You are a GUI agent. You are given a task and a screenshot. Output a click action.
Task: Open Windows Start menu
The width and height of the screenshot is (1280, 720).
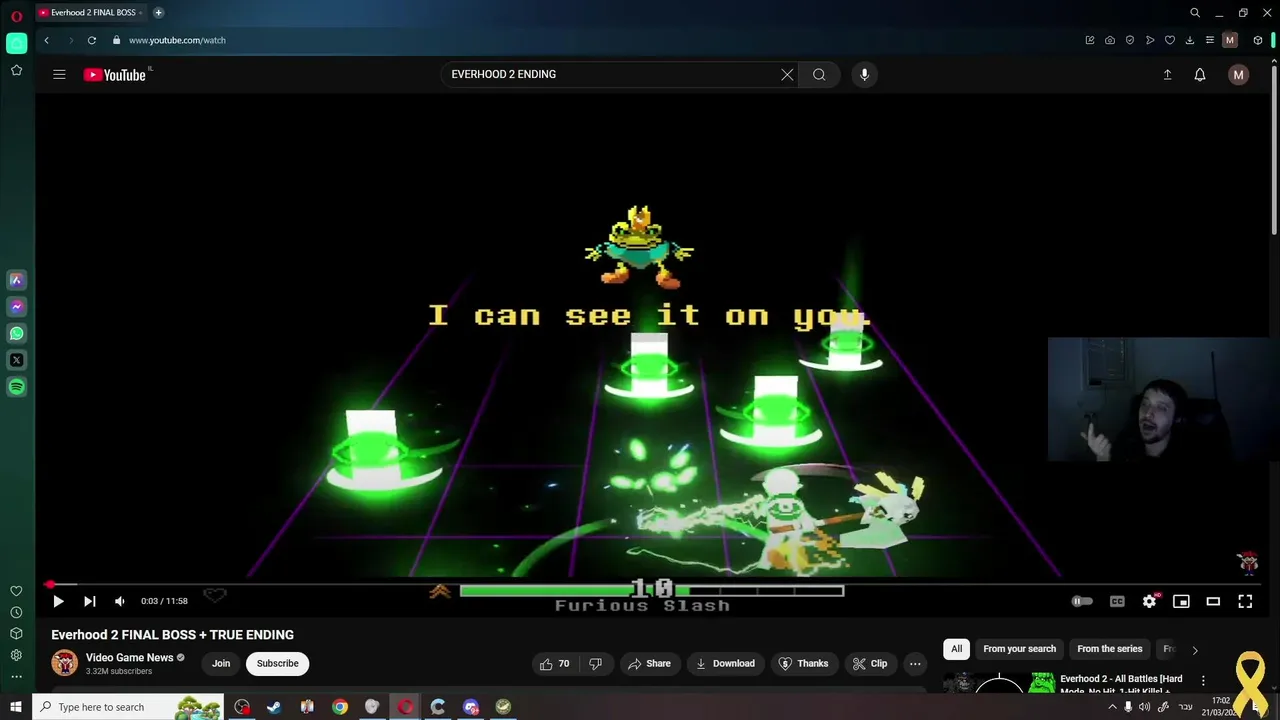(16, 707)
